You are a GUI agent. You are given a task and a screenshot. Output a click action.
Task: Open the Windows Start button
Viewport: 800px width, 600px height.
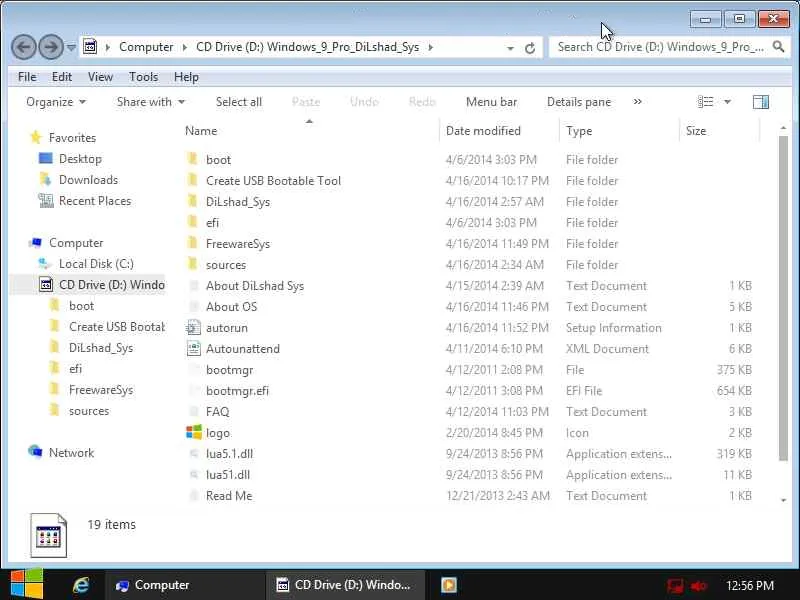[27, 584]
